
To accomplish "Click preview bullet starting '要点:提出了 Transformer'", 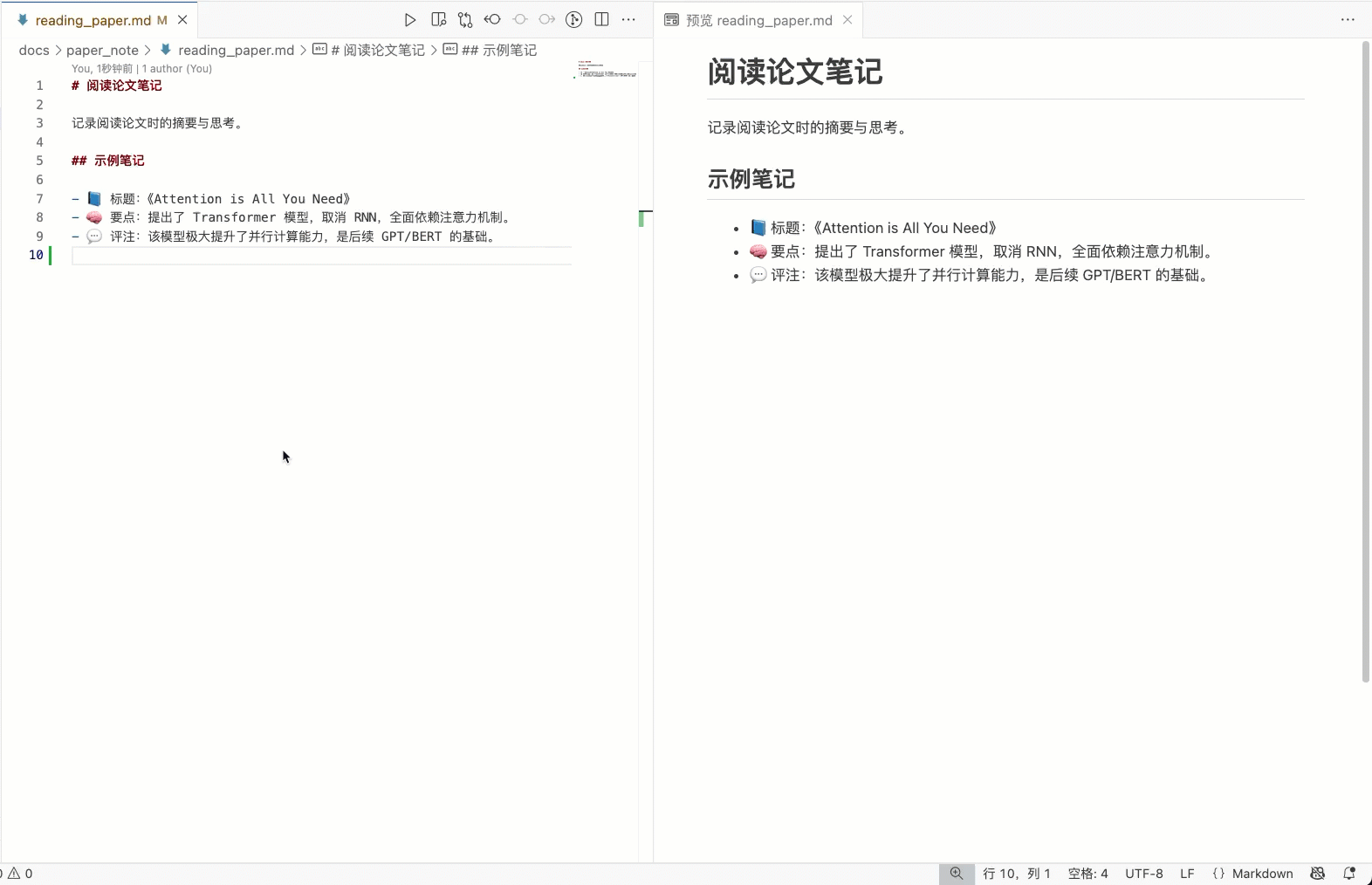I will tap(984, 251).
